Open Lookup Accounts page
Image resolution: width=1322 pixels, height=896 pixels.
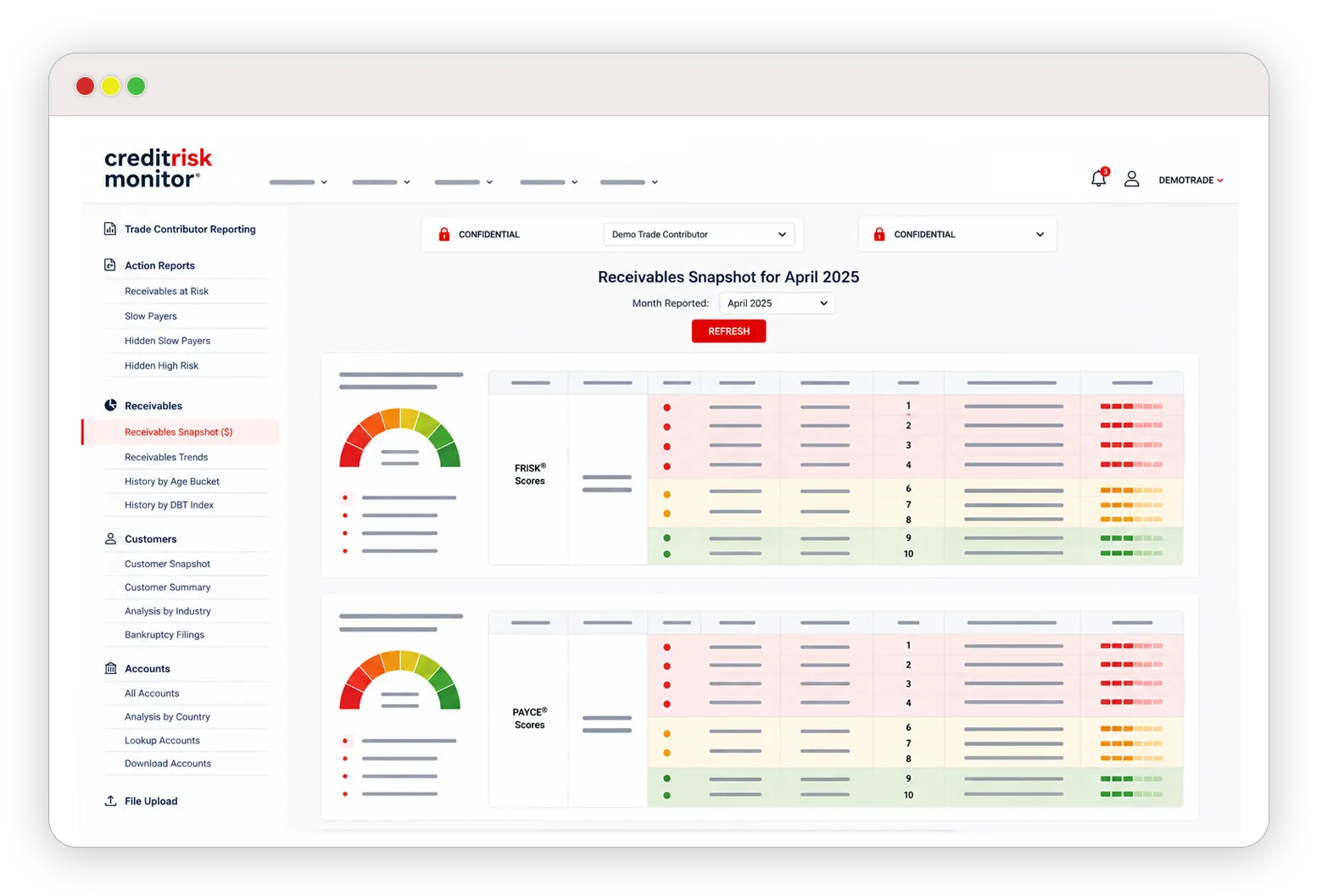[162, 741]
